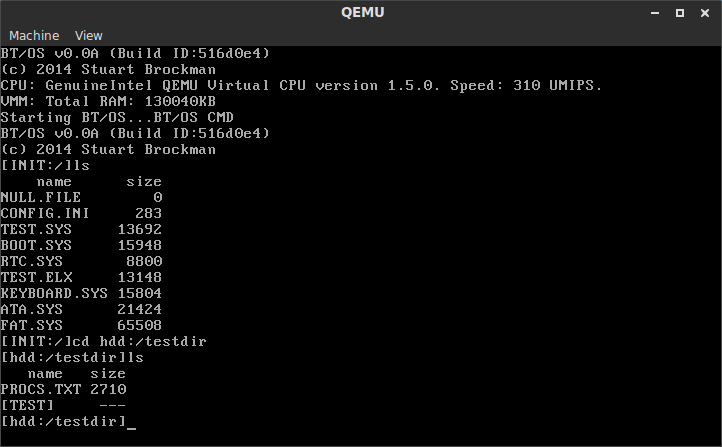Image resolution: width=722 pixels, height=447 pixels.
Task: Click the TEST.SYS file entry
Action: click(x=36, y=229)
